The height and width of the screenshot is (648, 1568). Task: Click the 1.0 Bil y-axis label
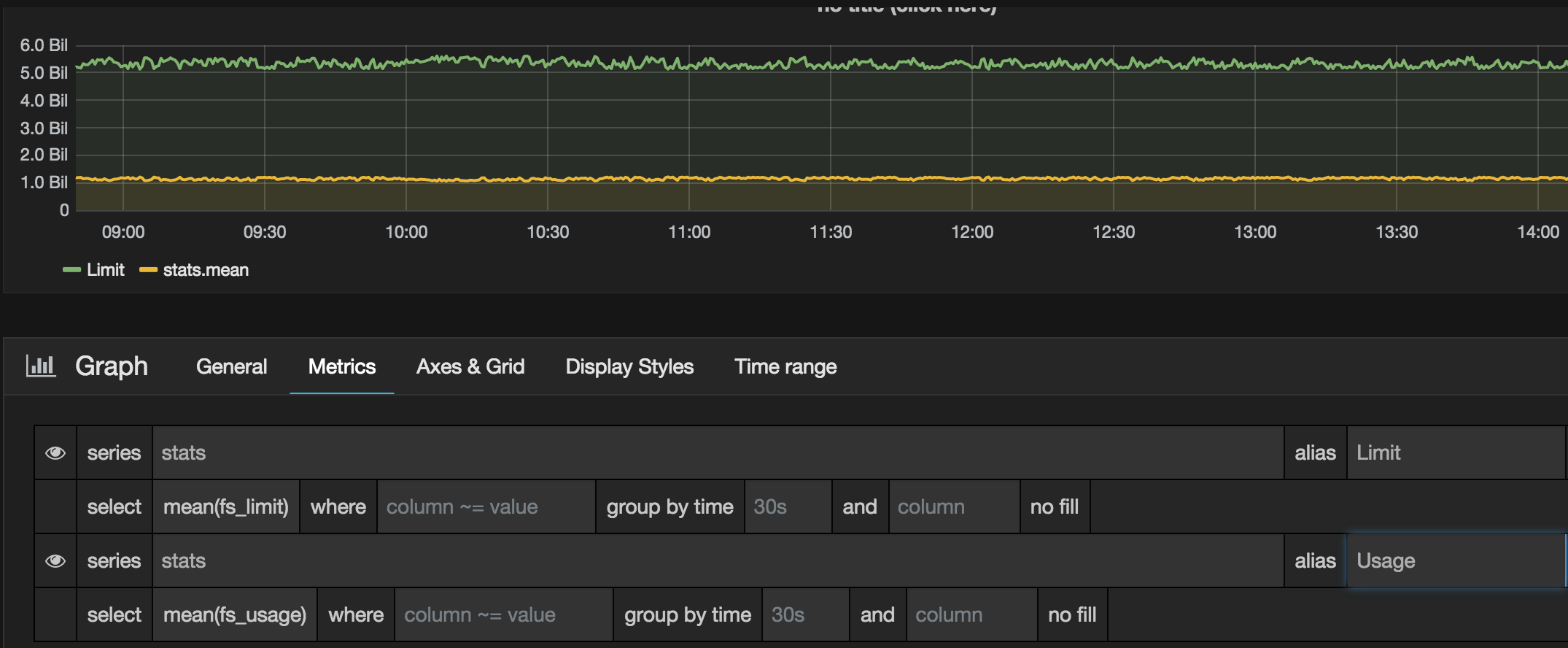click(x=44, y=182)
